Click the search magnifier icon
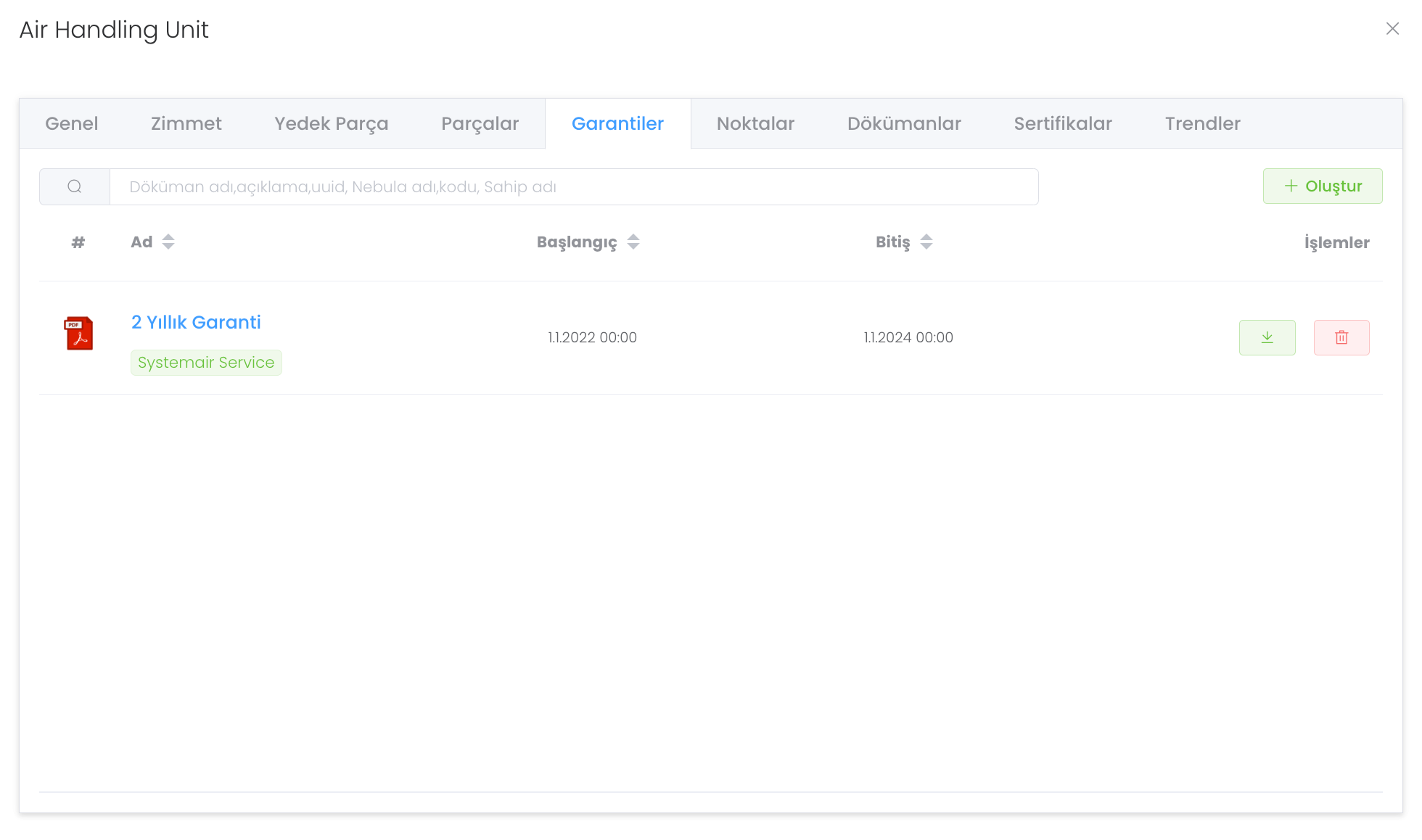The height and width of the screenshot is (840, 1422). click(75, 186)
